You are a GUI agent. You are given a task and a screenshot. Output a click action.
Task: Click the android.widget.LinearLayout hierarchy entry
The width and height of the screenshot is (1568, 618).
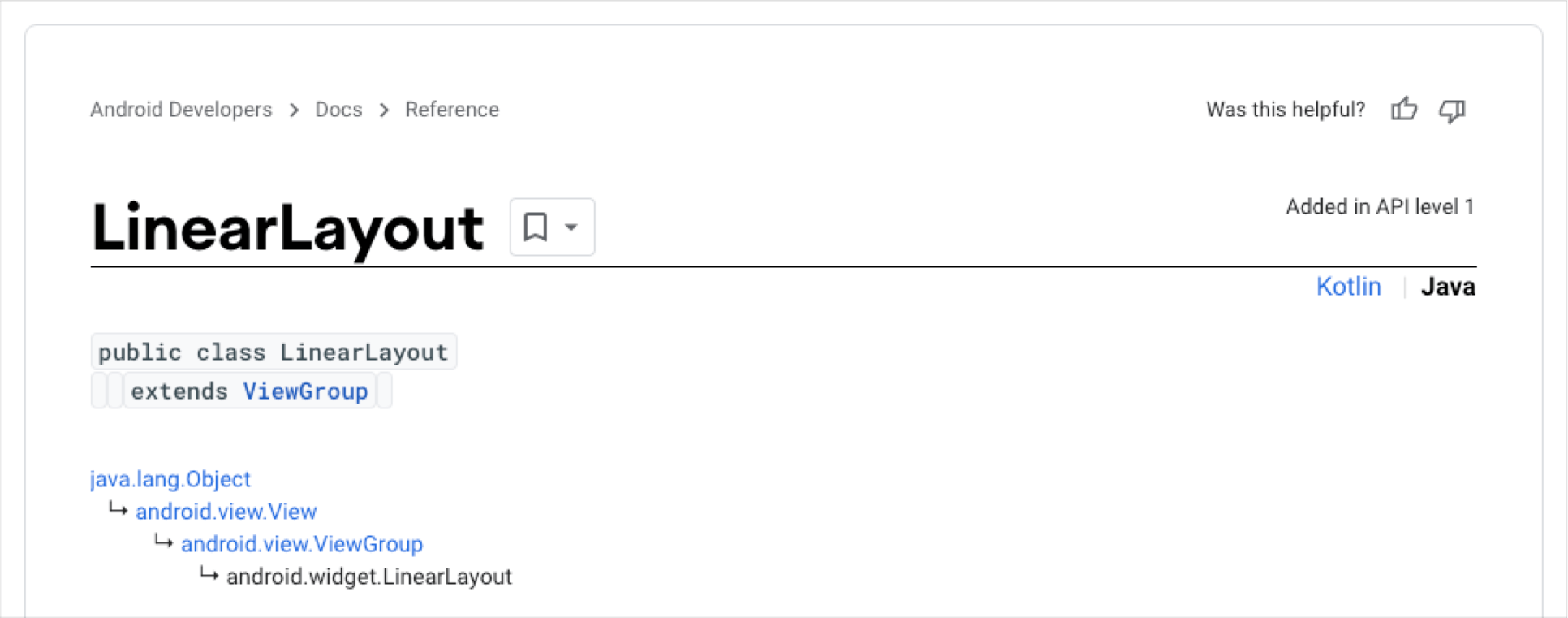[369, 577]
